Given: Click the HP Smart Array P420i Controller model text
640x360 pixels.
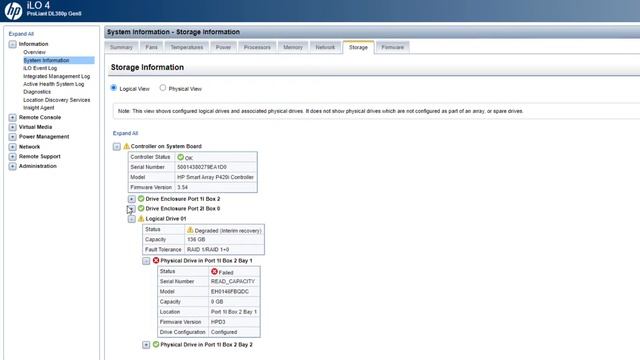Looking at the screenshot, I should [x=215, y=177].
